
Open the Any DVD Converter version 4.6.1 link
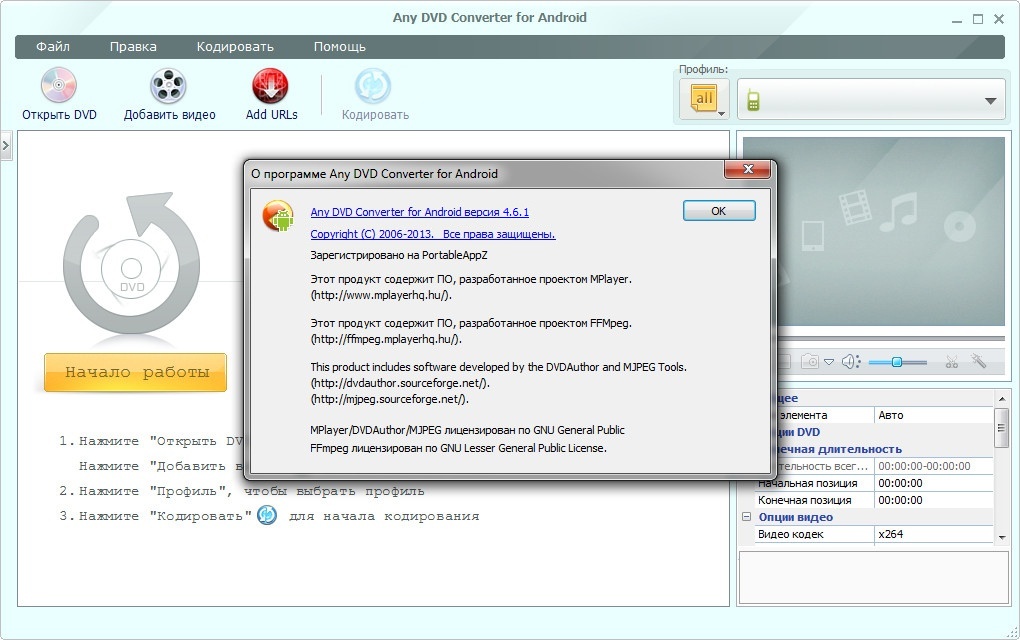[420, 212]
